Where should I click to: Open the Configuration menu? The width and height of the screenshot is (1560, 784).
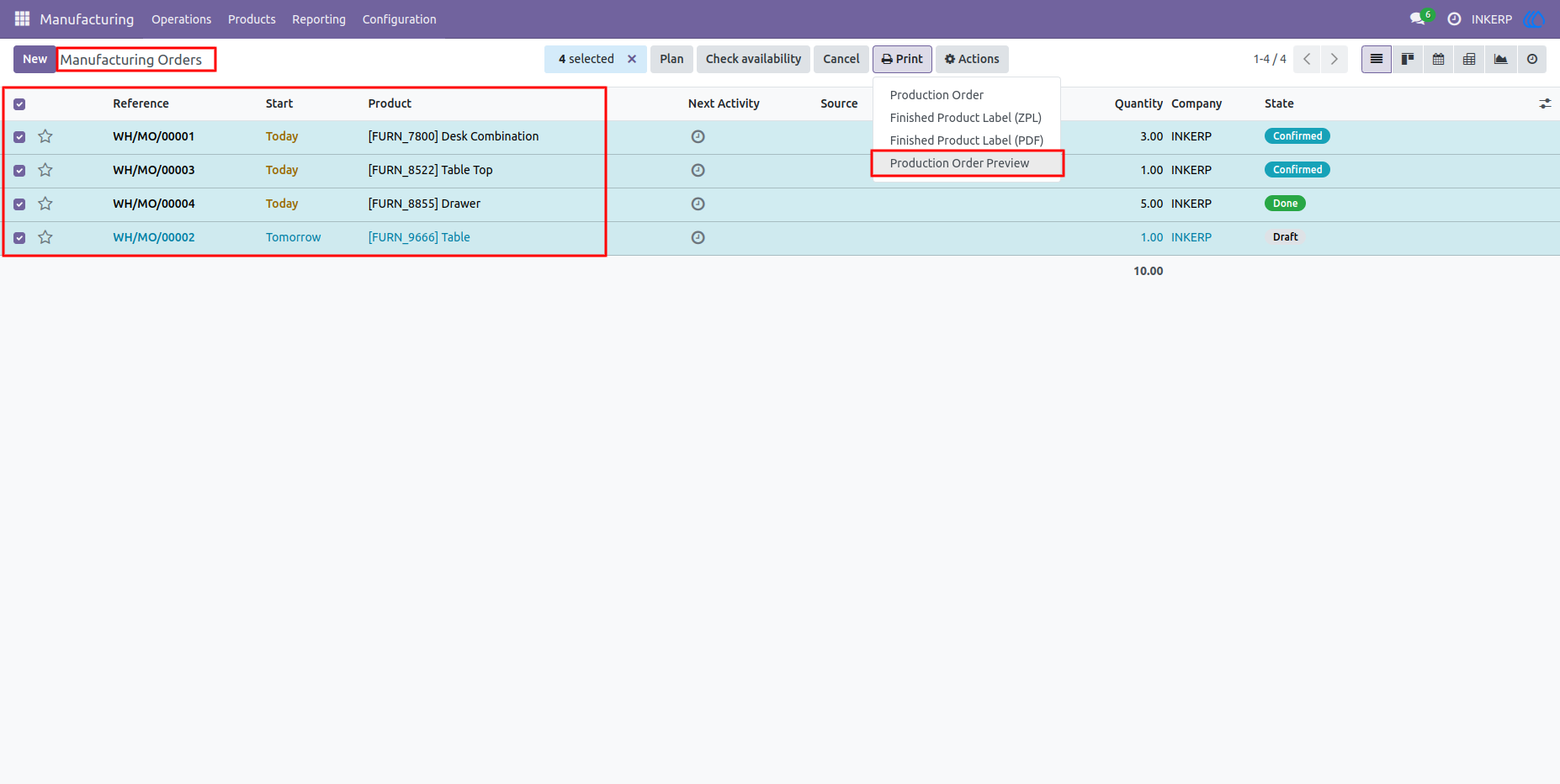pos(399,19)
